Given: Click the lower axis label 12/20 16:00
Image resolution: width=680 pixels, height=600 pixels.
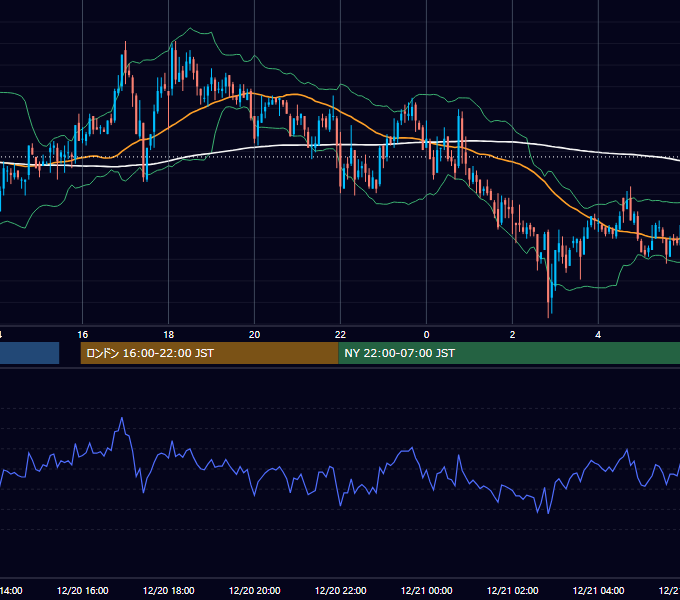Looking at the screenshot, I should point(82,590).
